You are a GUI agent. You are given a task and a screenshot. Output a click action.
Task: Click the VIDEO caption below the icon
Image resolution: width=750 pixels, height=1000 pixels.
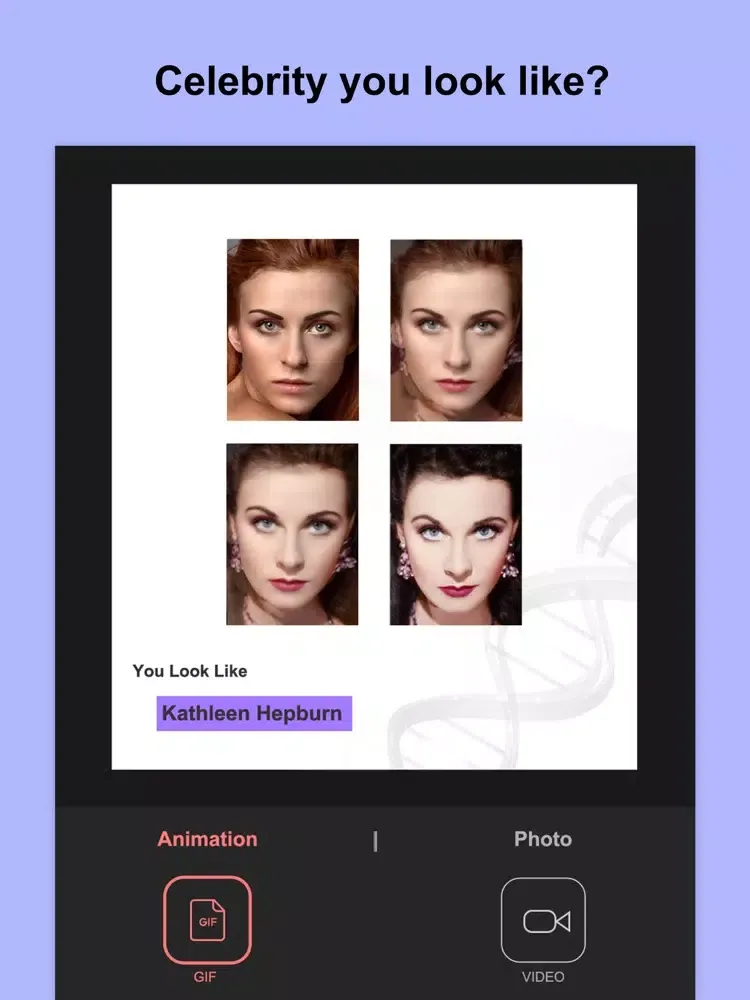click(x=543, y=976)
